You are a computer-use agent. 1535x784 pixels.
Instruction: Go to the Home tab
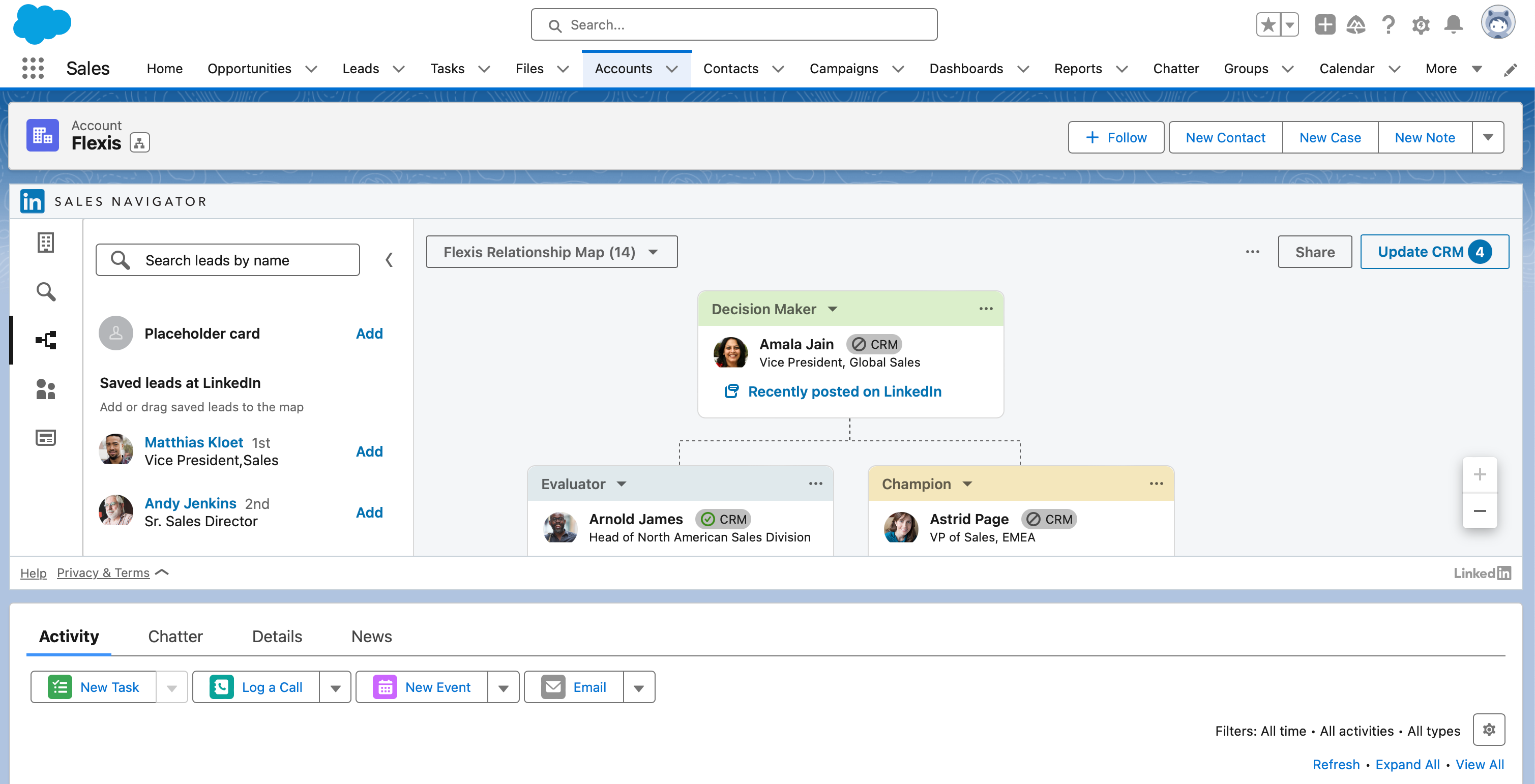[164, 69]
